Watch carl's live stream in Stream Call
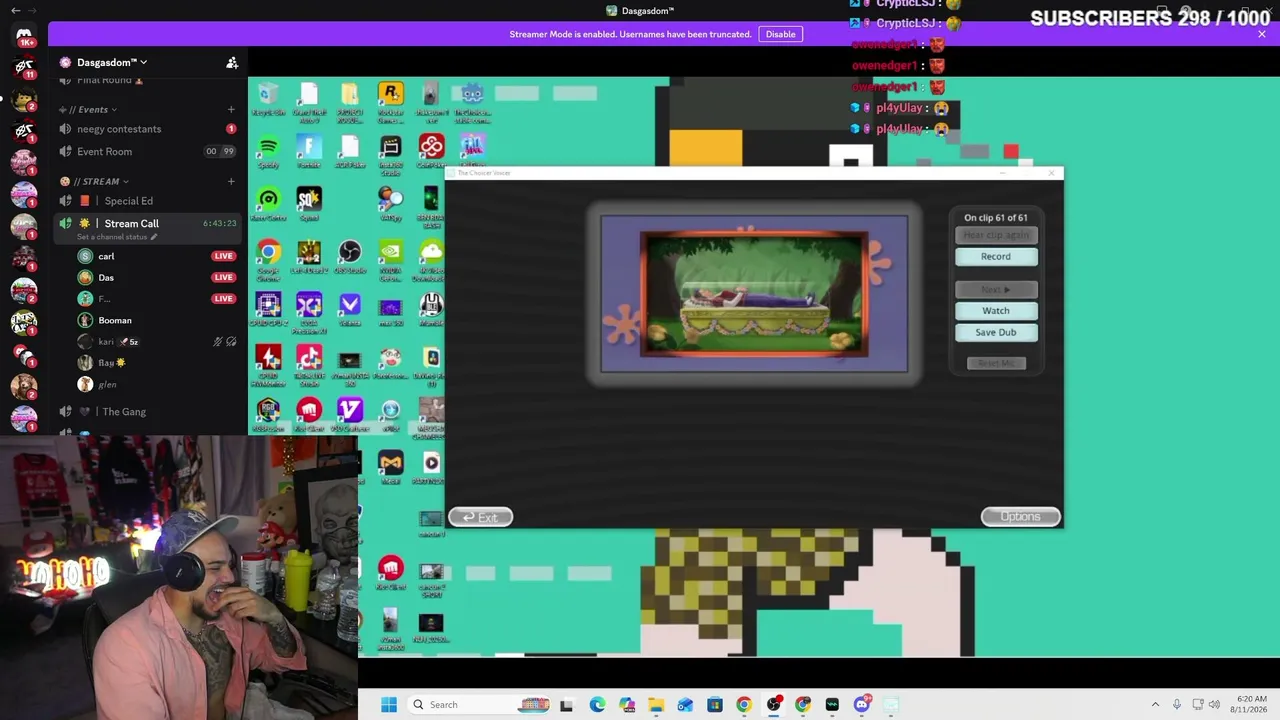Image resolution: width=1280 pixels, height=720 pixels. pos(223,256)
